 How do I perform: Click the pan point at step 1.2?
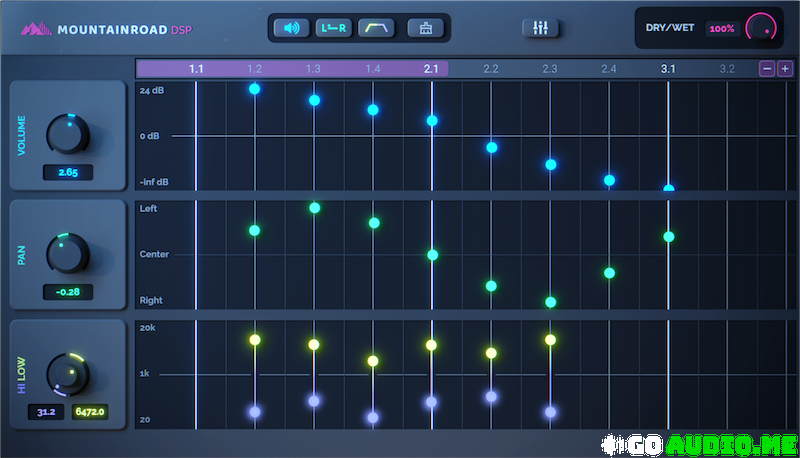pyautogui.click(x=254, y=231)
